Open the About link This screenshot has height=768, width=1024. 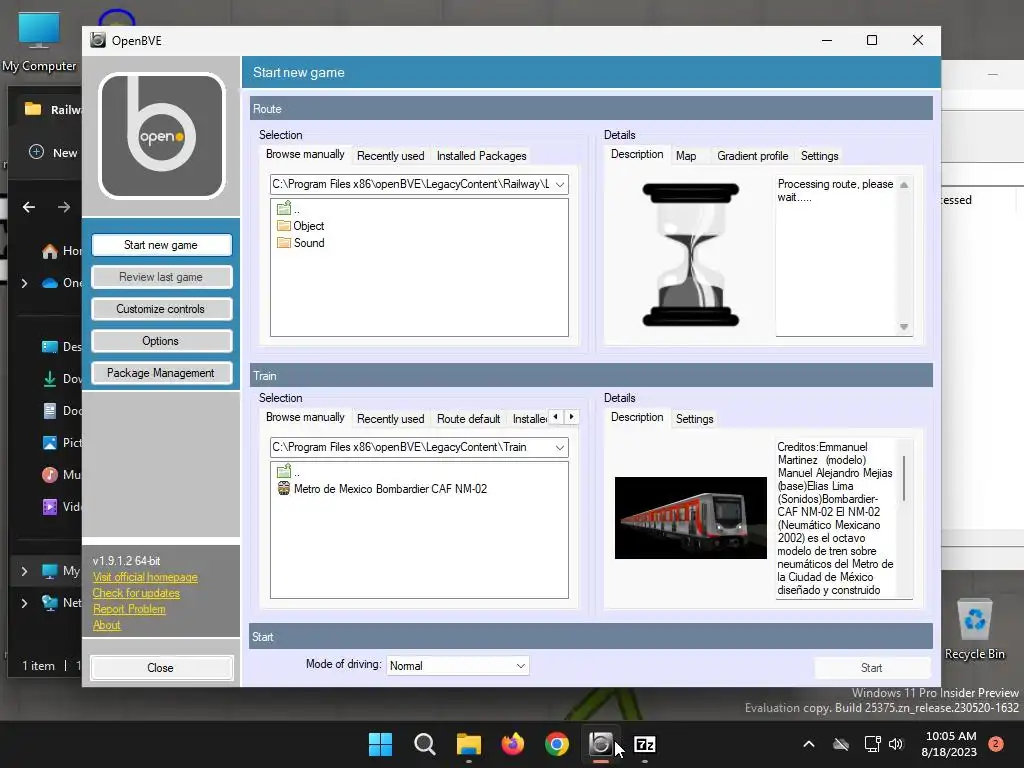click(x=106, y=625)
